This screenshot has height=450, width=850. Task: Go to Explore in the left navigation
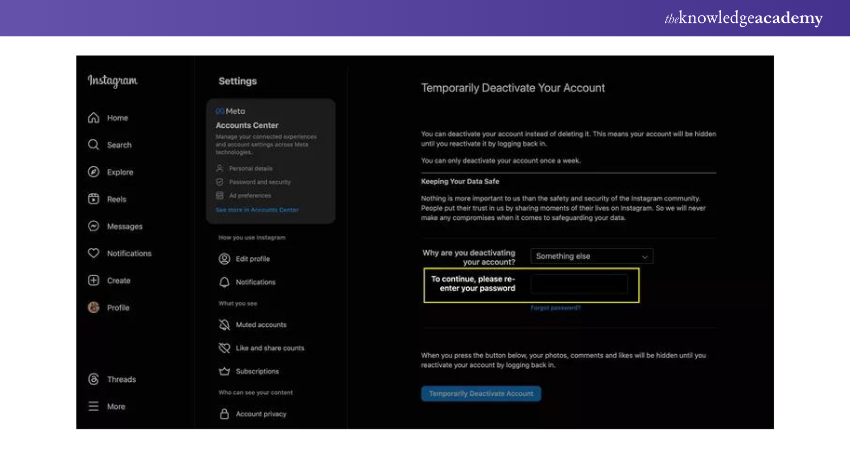(x=120, y=172)
